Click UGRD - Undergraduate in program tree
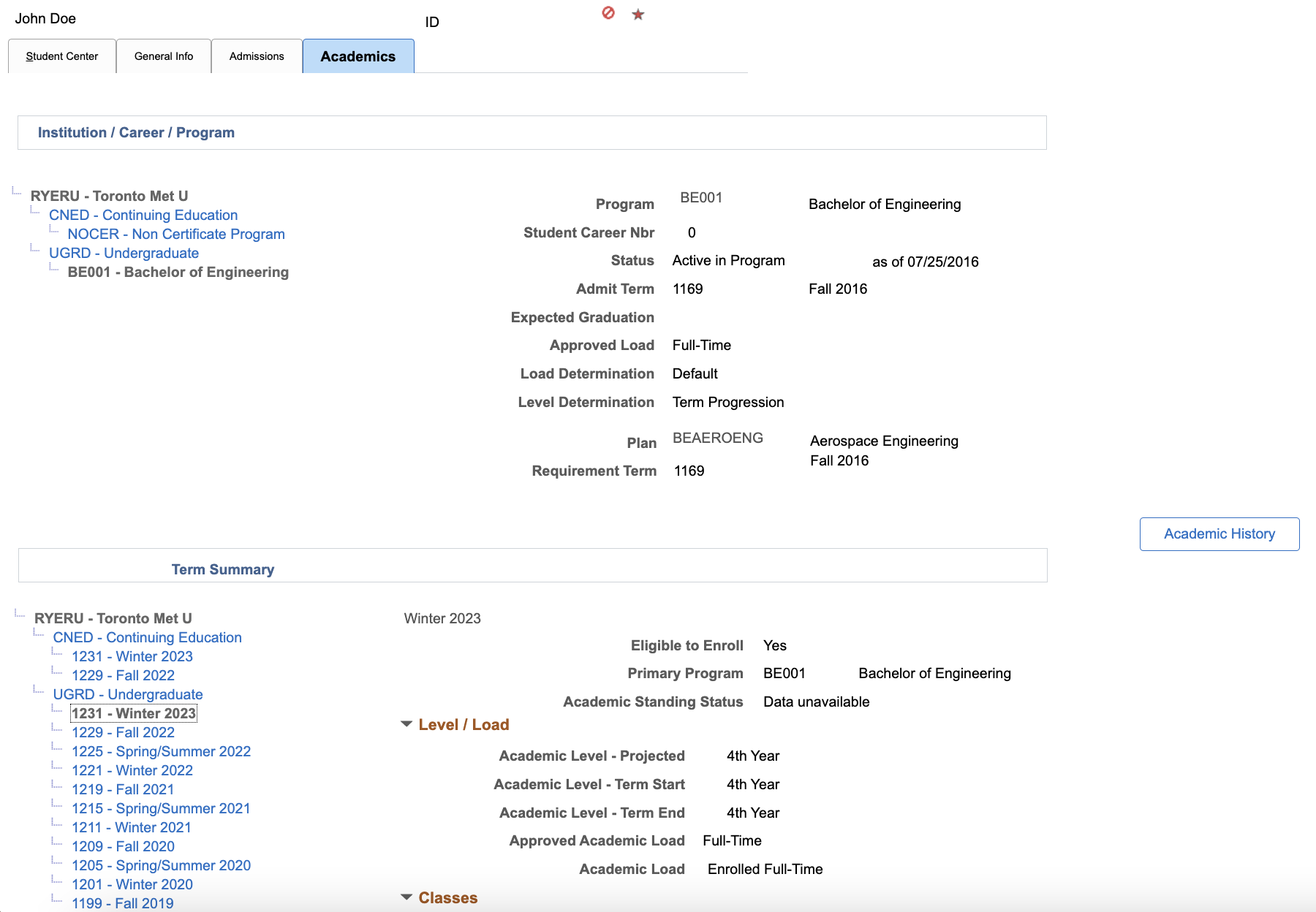 [124, 253]
